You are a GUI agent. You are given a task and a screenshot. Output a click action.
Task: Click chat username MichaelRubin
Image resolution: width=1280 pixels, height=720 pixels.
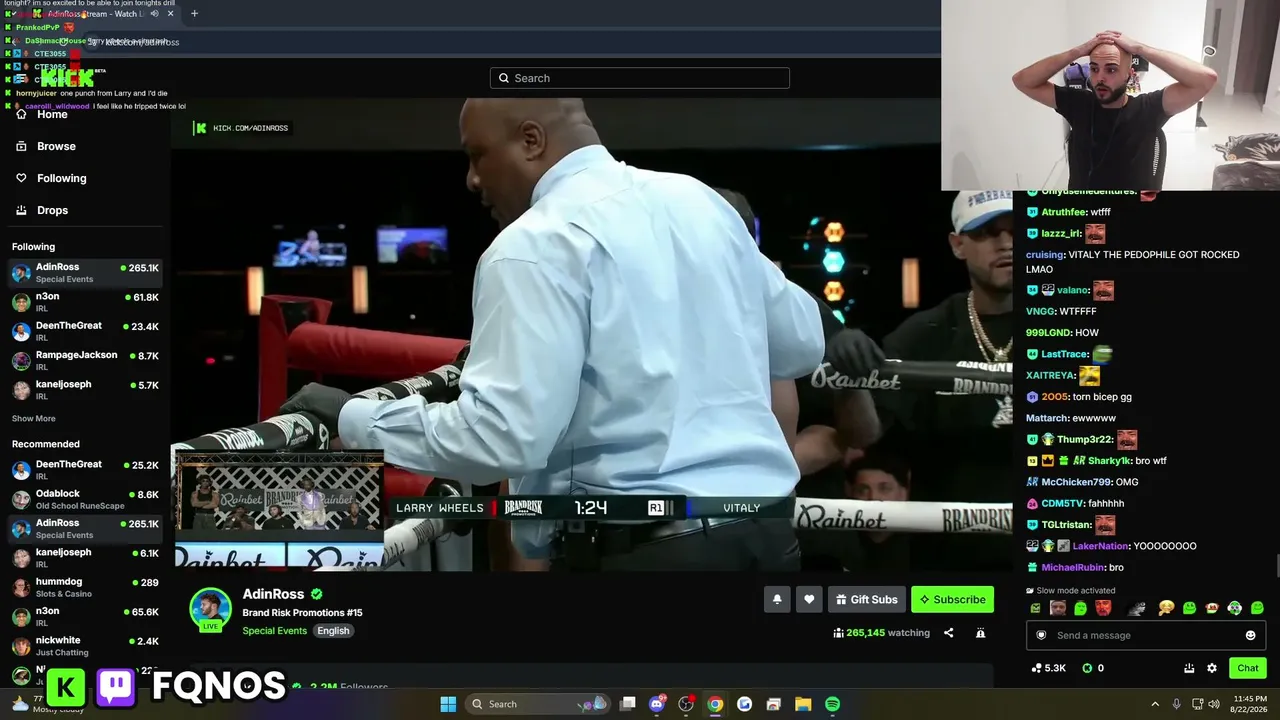(x=1073, y=567)
